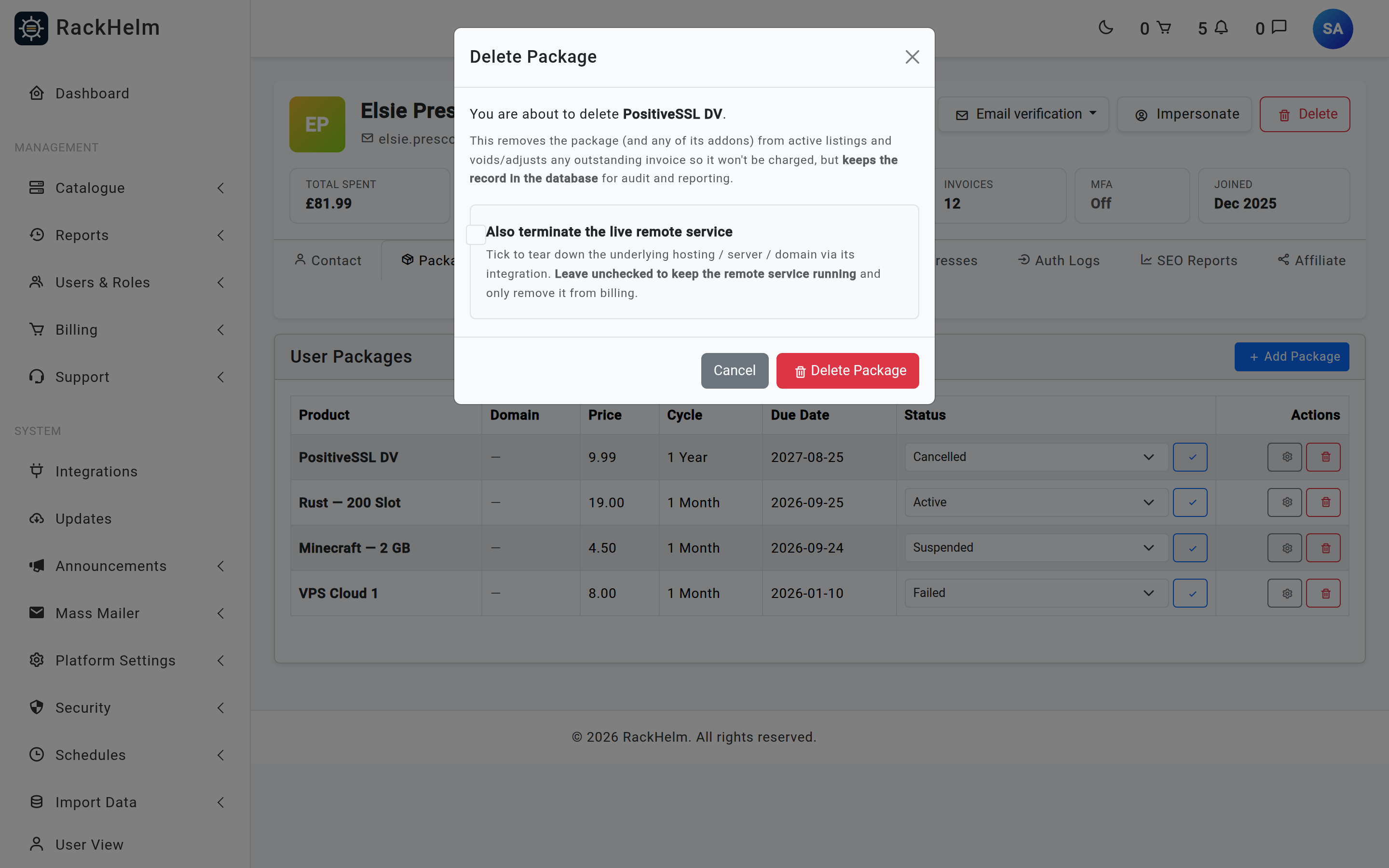Viewport: 1389px width, 868px height.
Task: Open the shopping cart icon
Action: point(1163,27)
